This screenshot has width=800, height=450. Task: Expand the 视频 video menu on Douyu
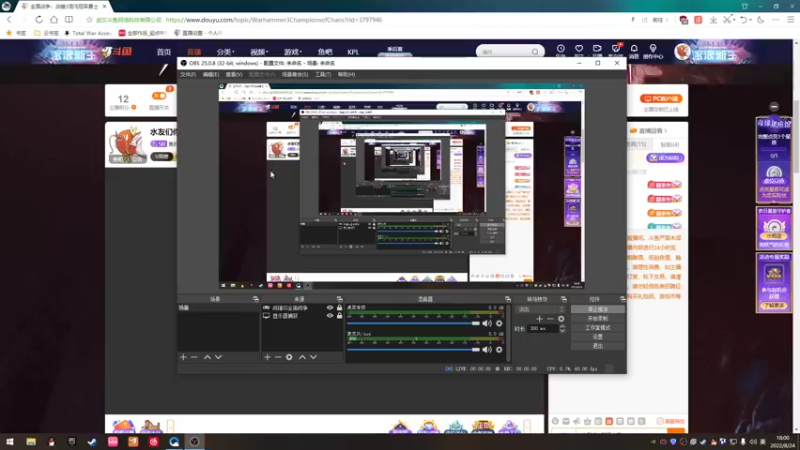(259, 52)
